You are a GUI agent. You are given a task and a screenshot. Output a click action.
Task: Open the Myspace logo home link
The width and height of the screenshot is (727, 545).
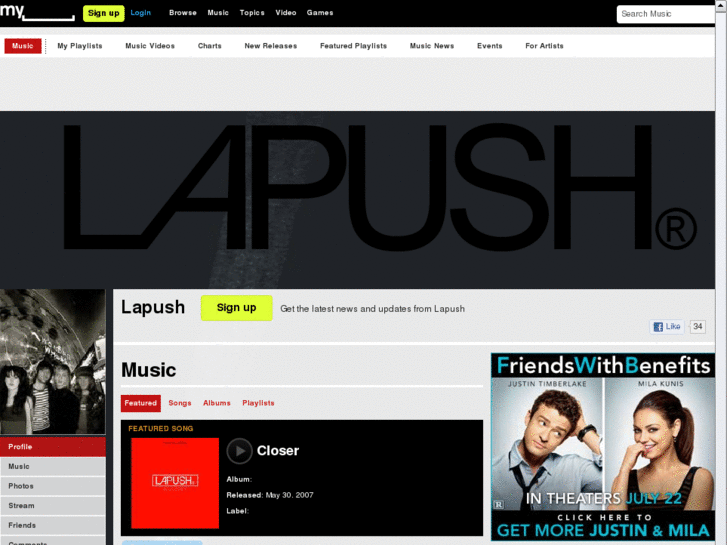(37, 12)
